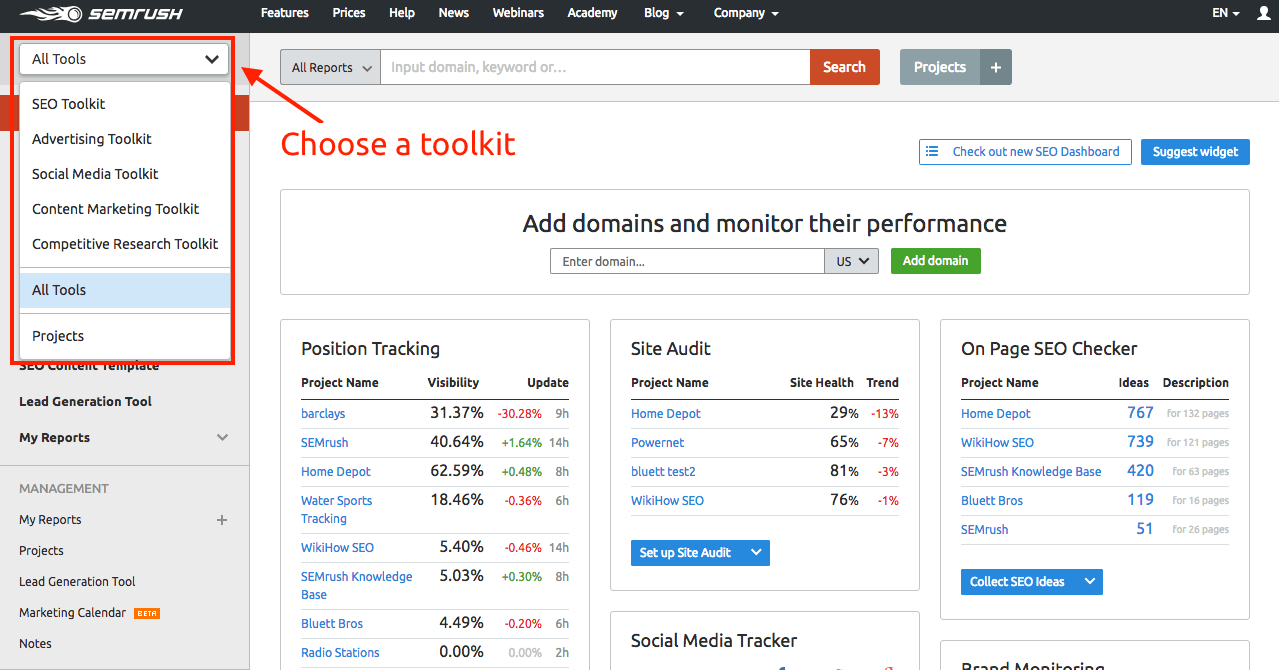Click the plus icon next to My Reports

(x=222, y=520)
